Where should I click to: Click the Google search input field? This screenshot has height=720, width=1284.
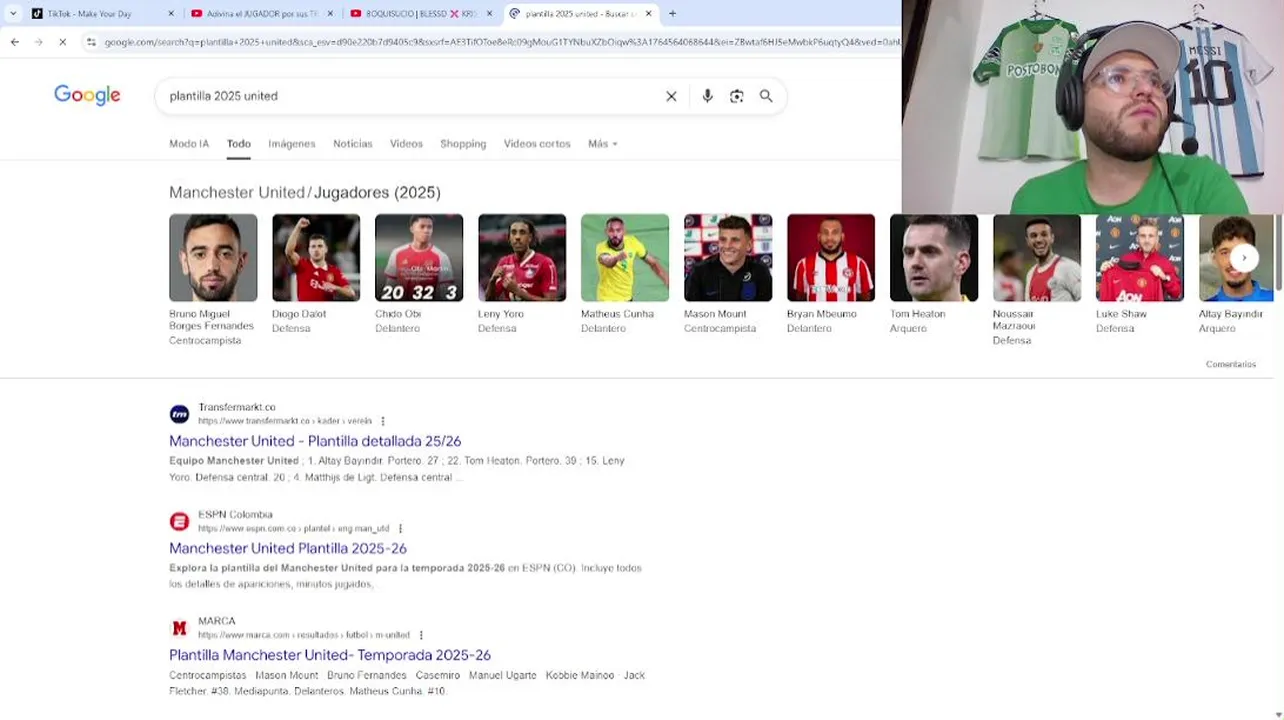(410, 96)
